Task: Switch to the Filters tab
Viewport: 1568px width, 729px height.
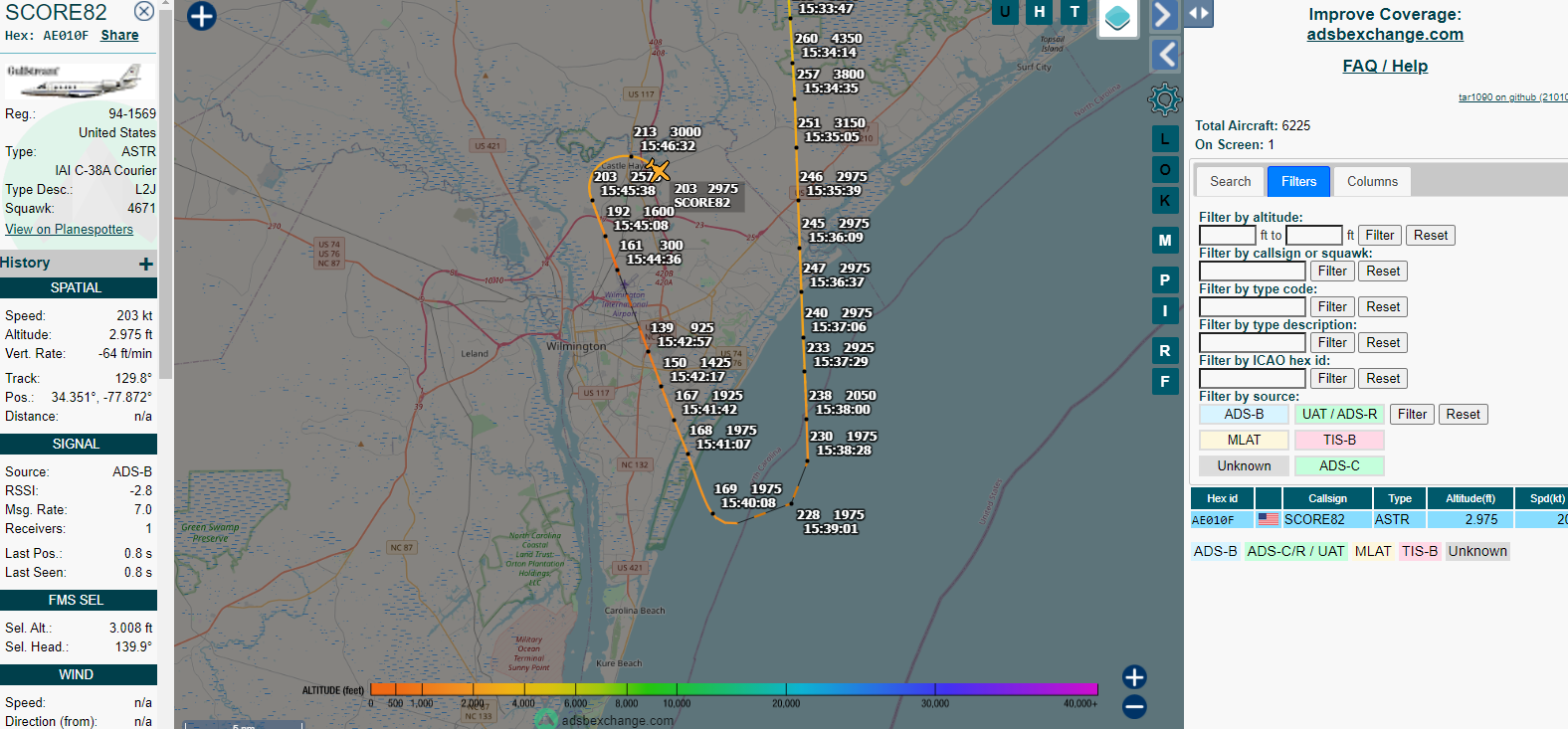Action: coord(1298,181)
